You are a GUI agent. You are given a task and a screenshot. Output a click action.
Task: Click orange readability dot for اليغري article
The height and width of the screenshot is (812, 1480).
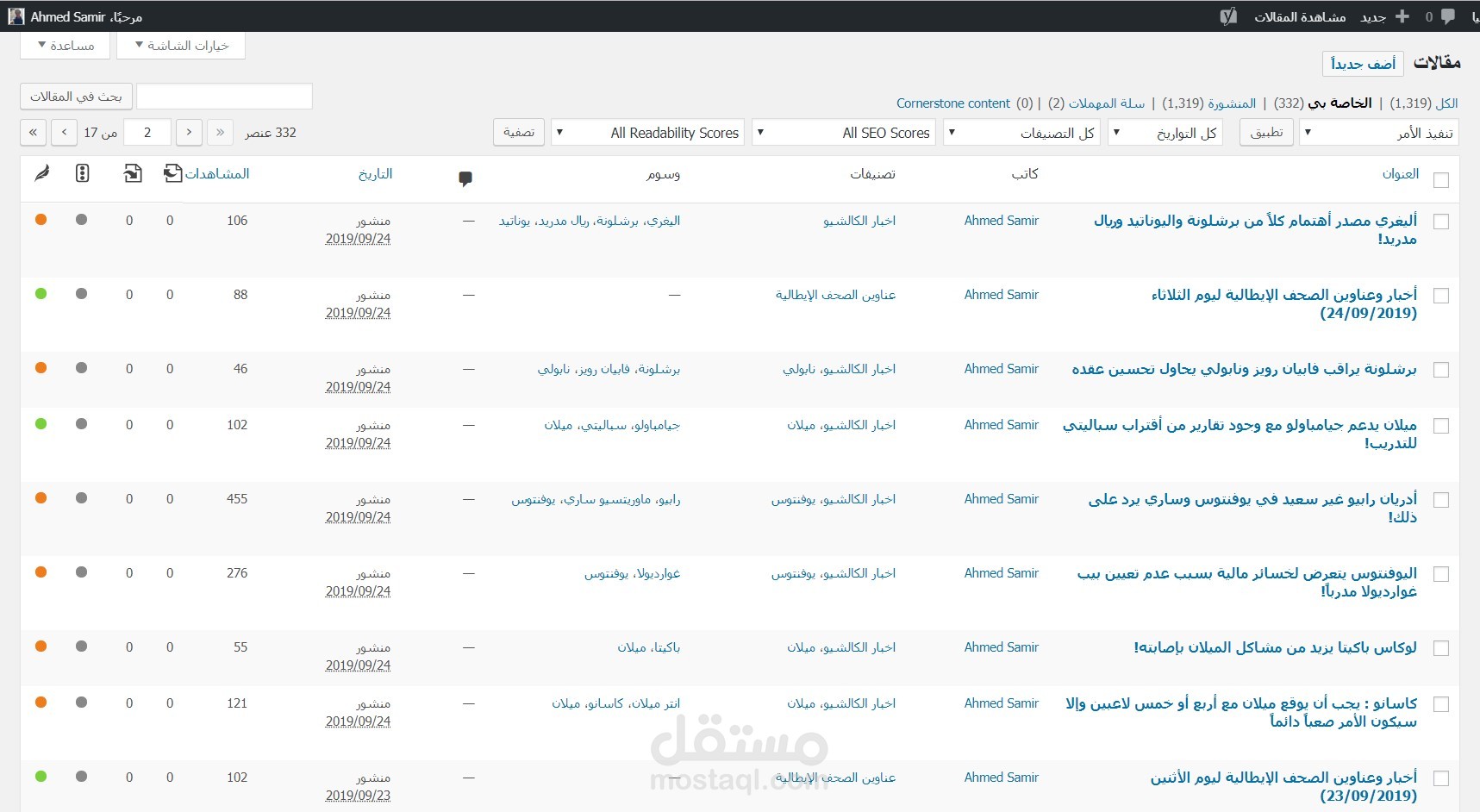coord(41,220)
